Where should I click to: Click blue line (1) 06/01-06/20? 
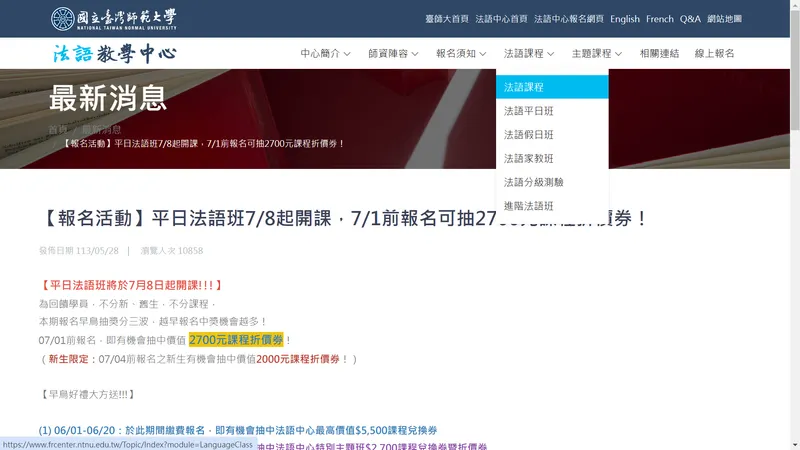pyautogui.click(x=238, y=430)
